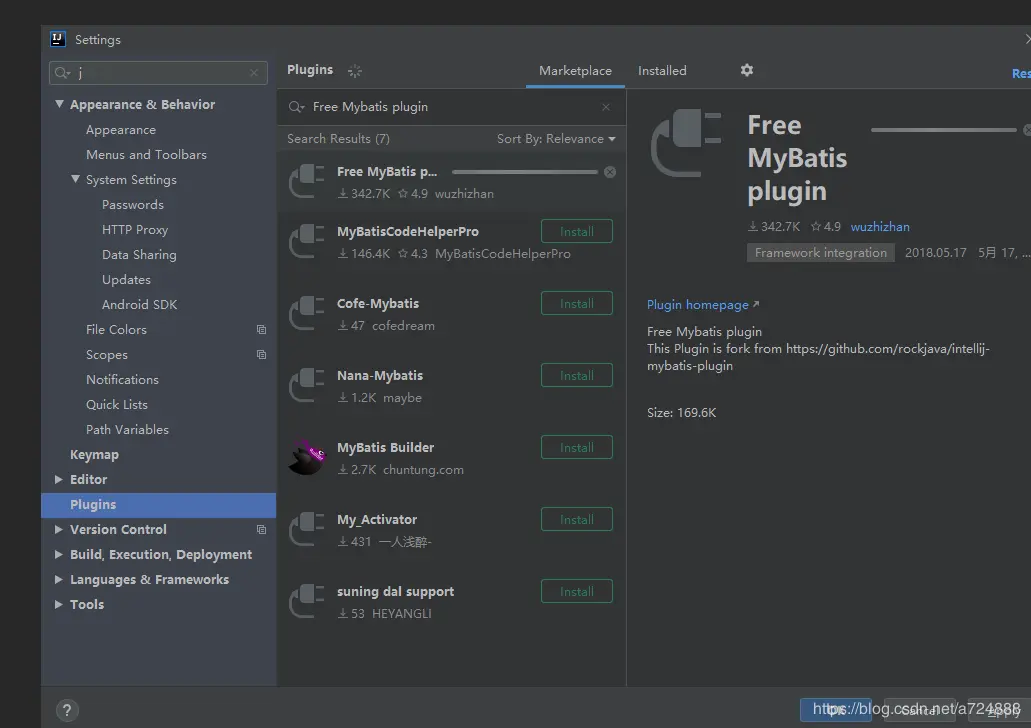Click the MyBatisCodeHelperPro plugin icon
The width and height of the screenshot is (1031, 728).
[306, 241]
